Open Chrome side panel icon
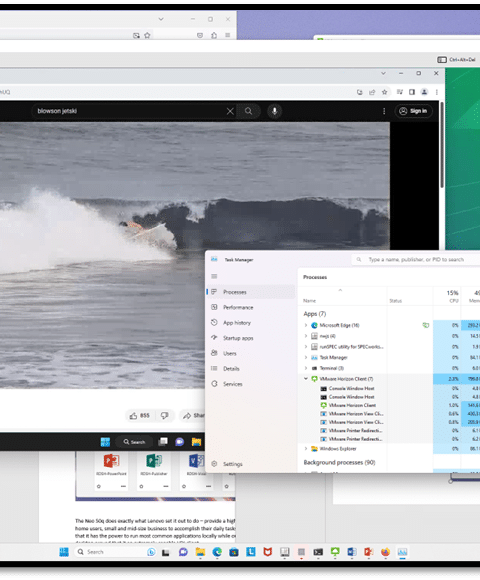 point(412,92)
